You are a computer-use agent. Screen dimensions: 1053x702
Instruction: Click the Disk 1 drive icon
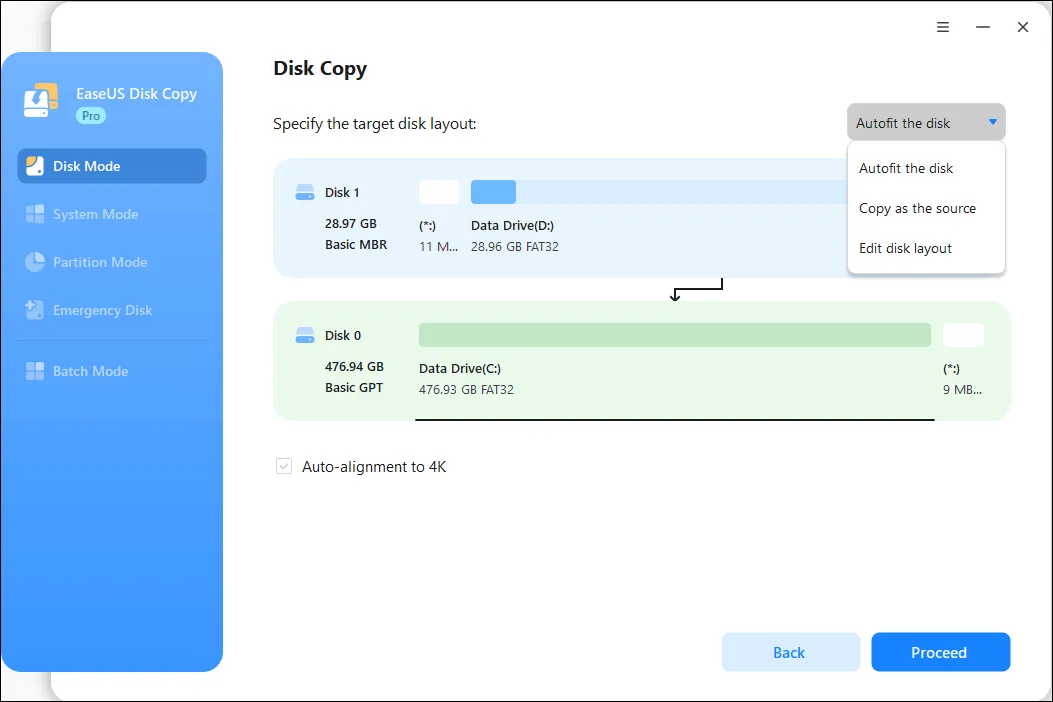click(305, 193)
